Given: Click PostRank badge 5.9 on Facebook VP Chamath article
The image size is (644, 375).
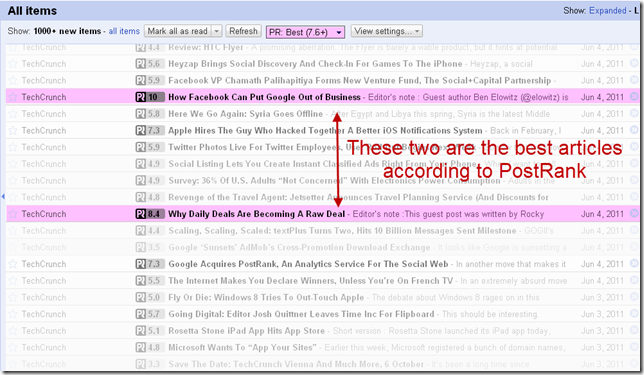Looking at the screenshot, I should [150, 81].
